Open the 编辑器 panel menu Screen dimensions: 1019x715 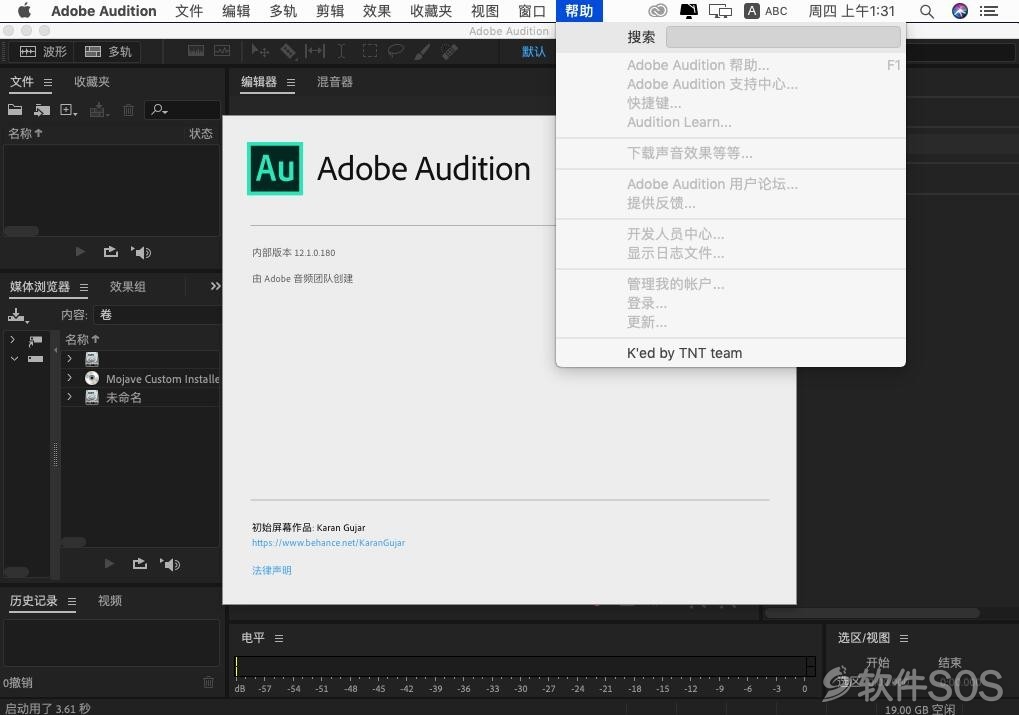[x=290, y=83]
